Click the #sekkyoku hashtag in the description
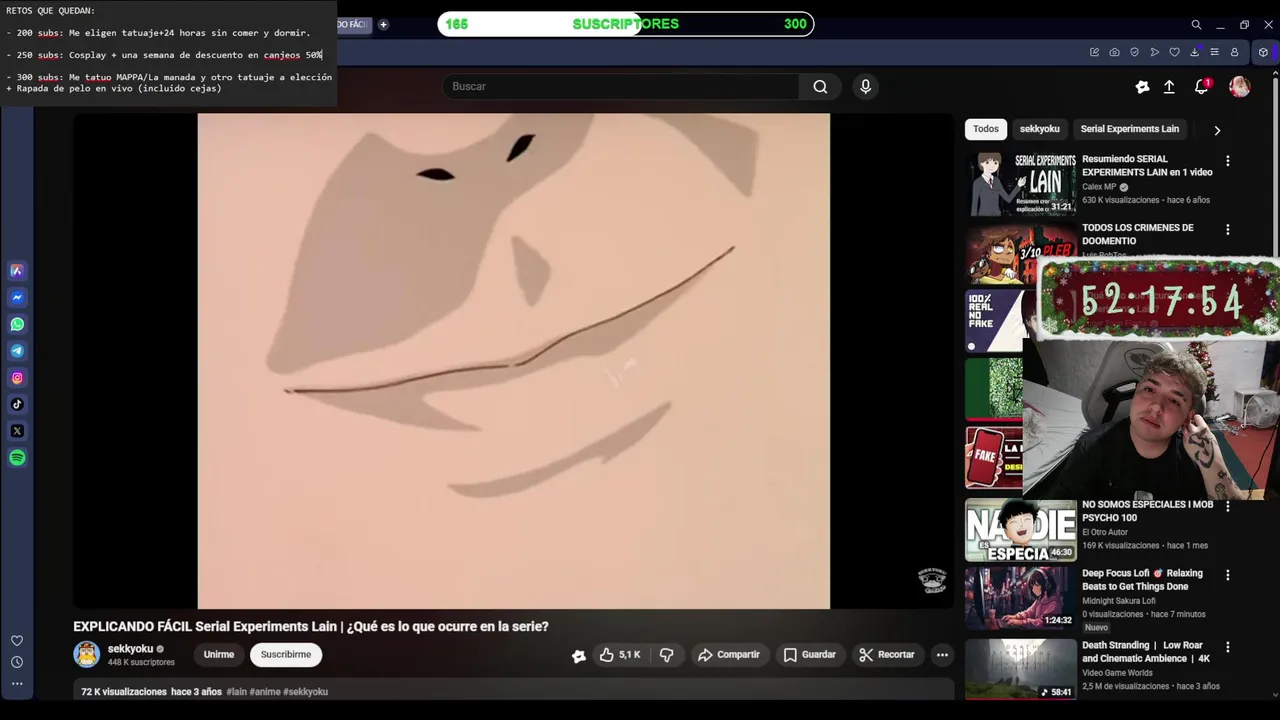This screenshot has height=720, width=1280. [305, 692]
